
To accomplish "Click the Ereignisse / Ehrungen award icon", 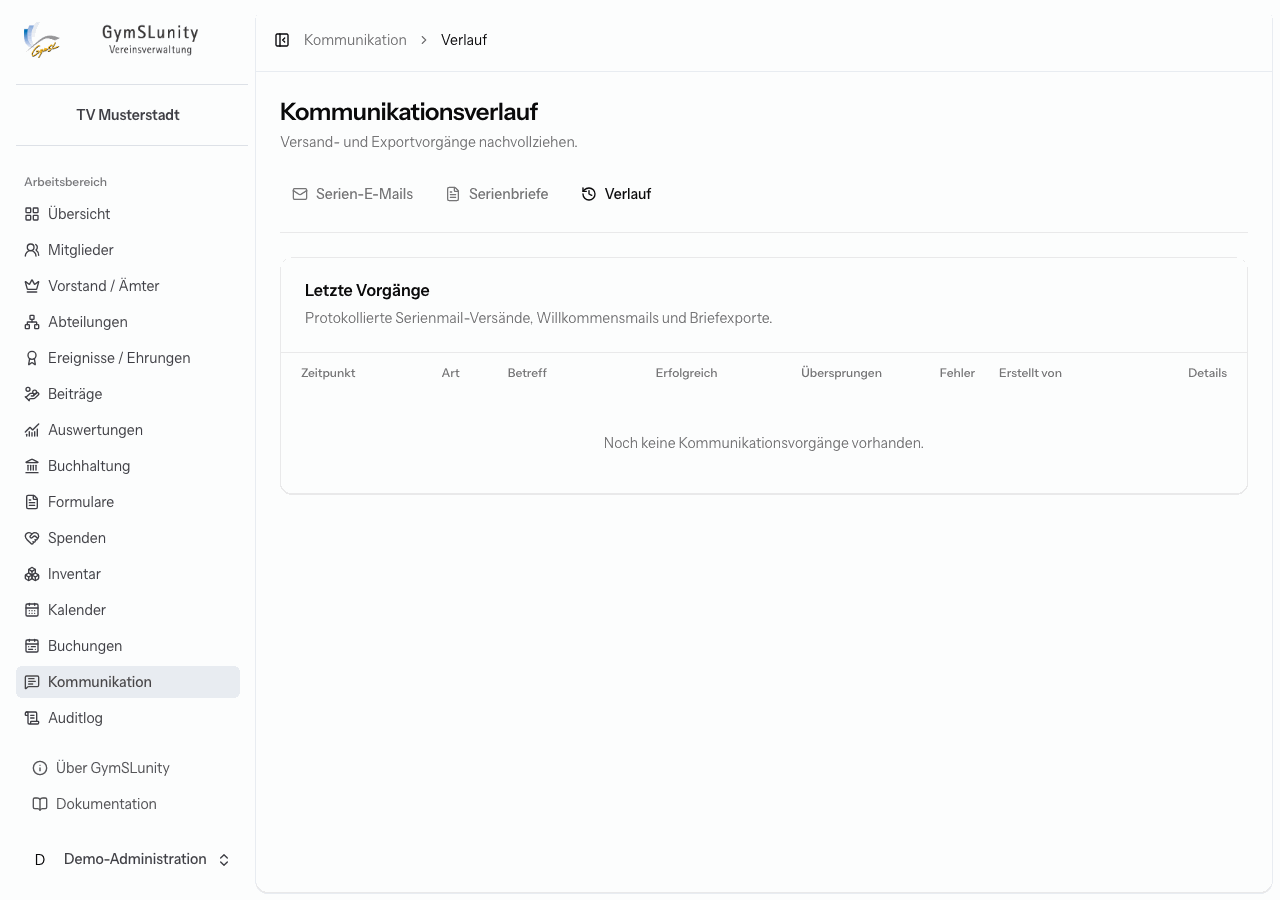I will [x=32, y=358].
